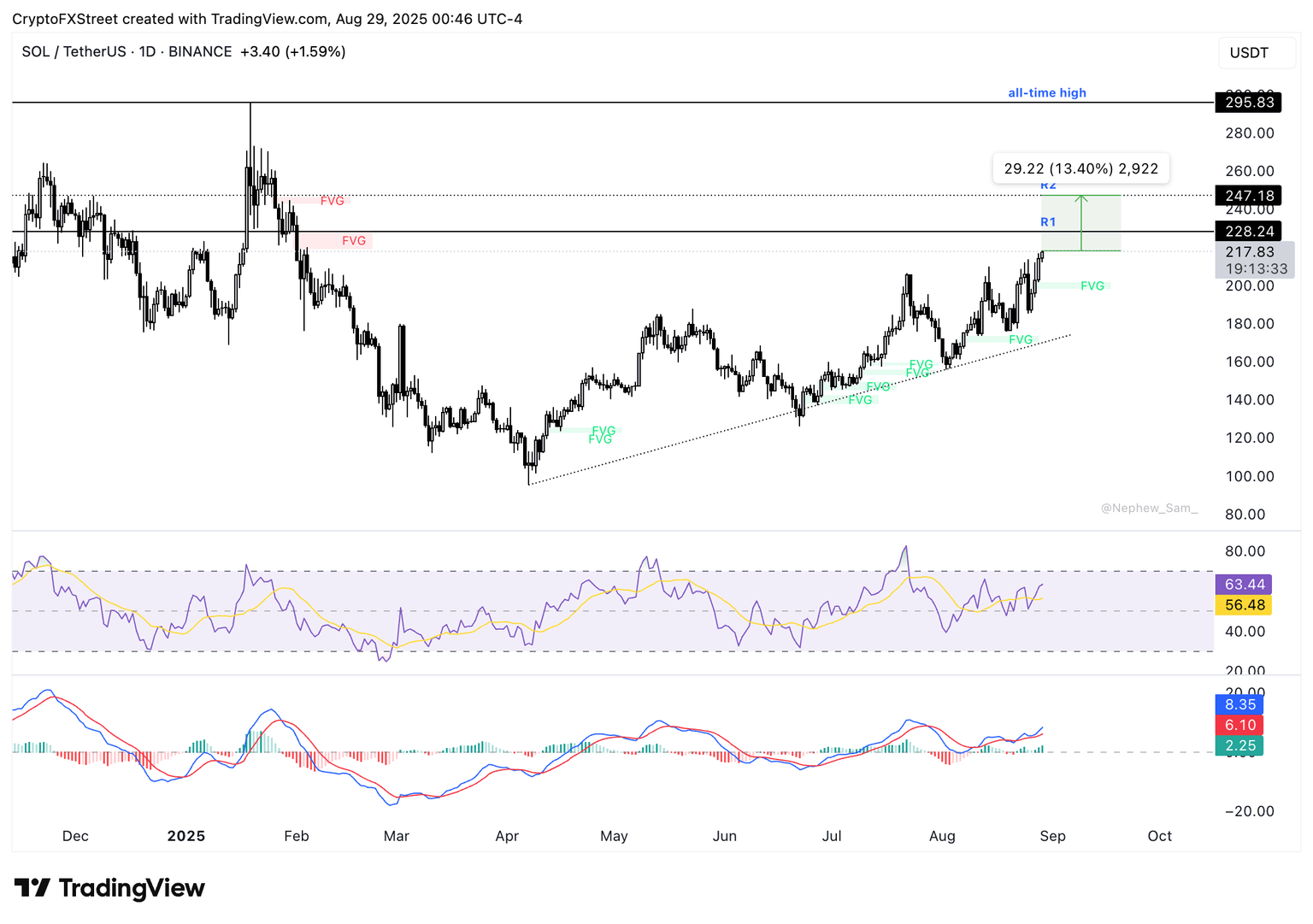Click the all-time high text label

(1047, 92)
